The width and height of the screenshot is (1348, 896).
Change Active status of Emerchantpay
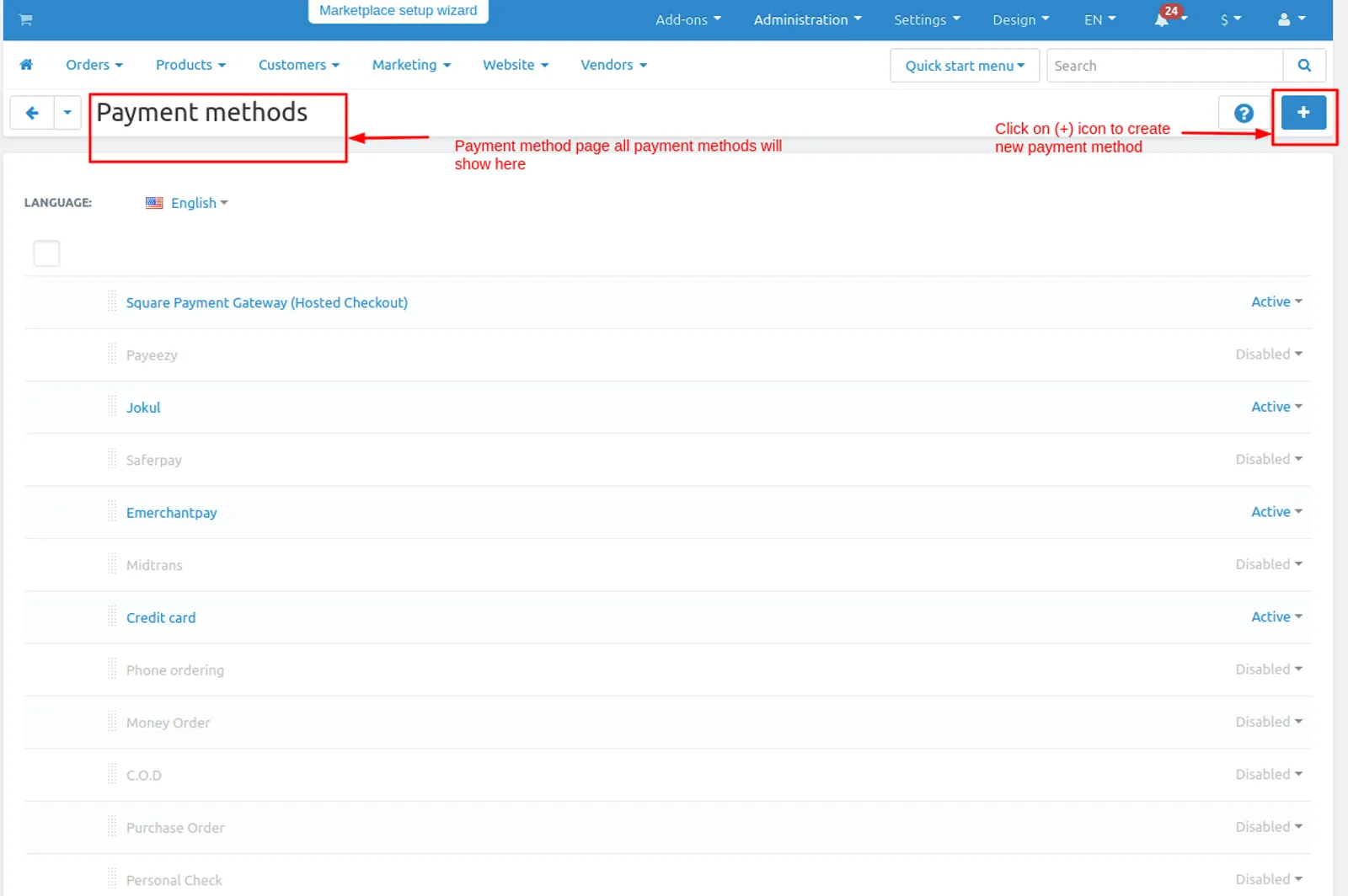tap(1276, 512)
